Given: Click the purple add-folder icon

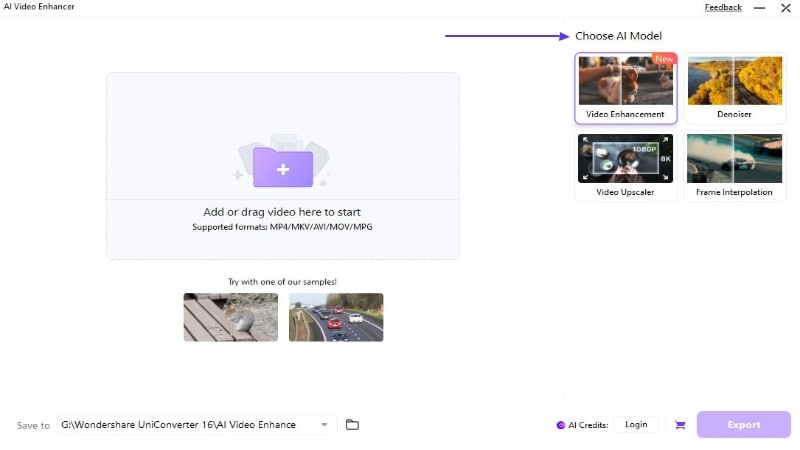Looking at the screenshot, I should click(283, 167).
